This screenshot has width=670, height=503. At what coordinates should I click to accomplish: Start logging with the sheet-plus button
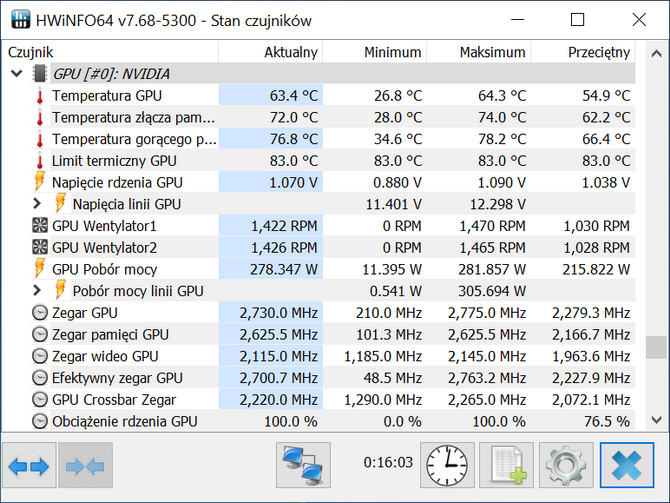coord(506,465)
